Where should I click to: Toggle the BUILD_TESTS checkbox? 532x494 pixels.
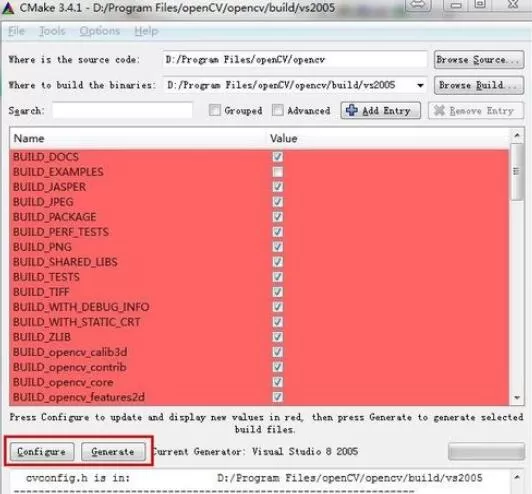click(x=278, y=277)
